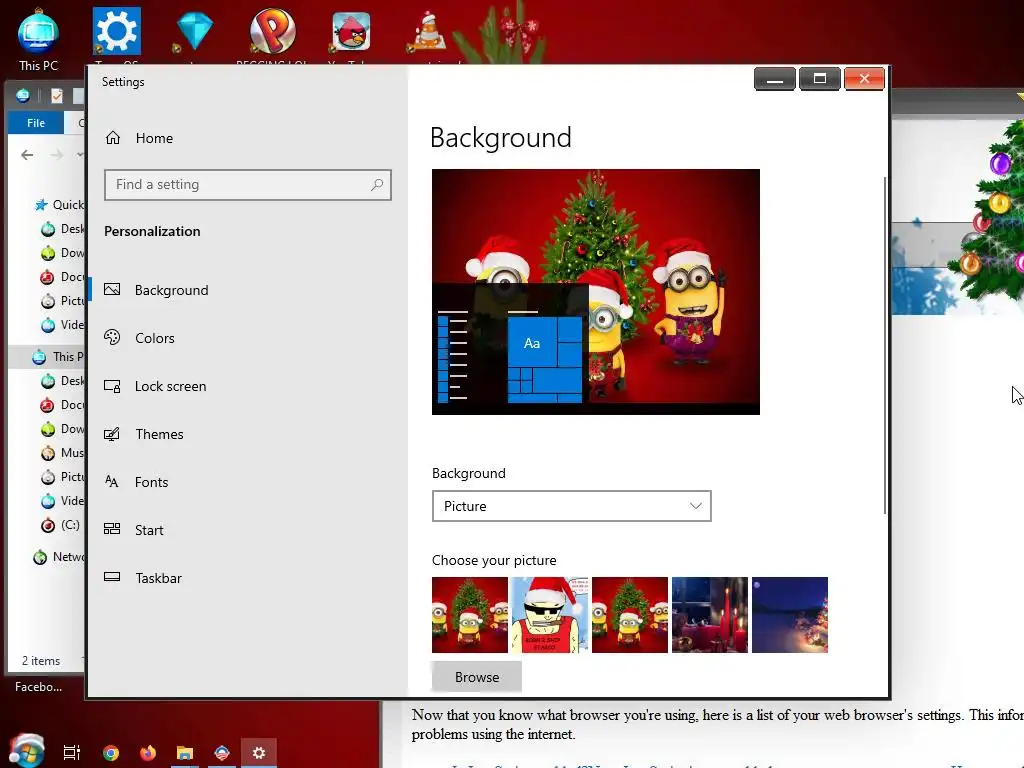
Task: Open the gear desktop shortcut icon
Action: click(116, 31)
